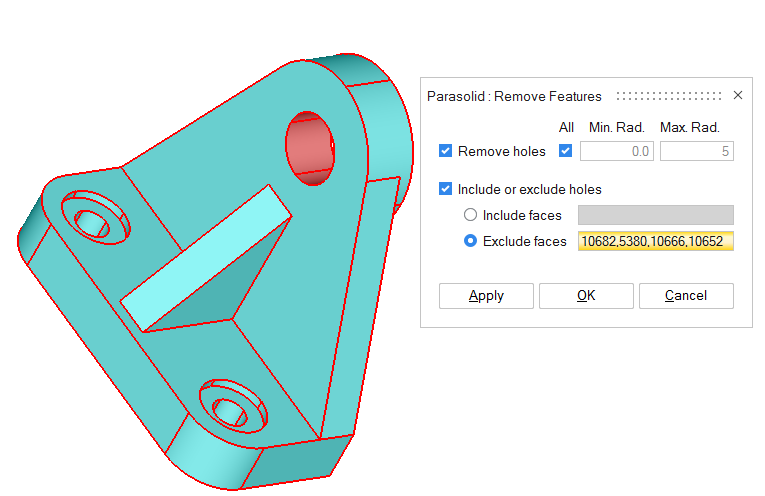This screenshot has height=496, width=765.
Task: Click the Parasolid : Remove Features title
Action: 514,96
